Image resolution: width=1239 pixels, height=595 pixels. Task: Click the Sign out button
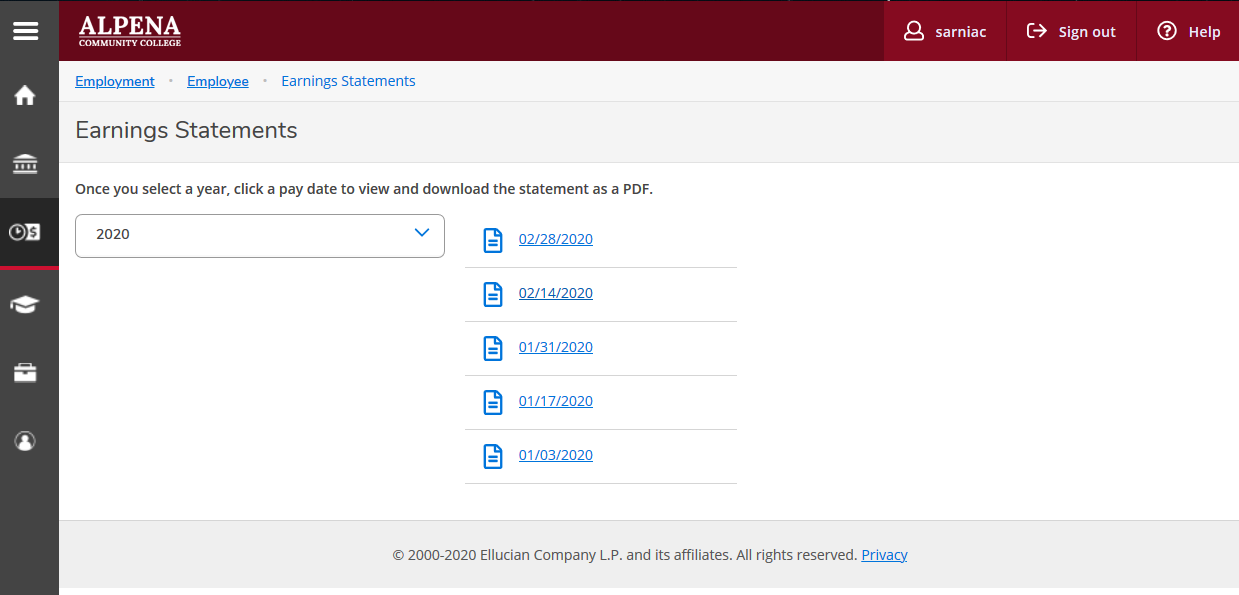1071,31
